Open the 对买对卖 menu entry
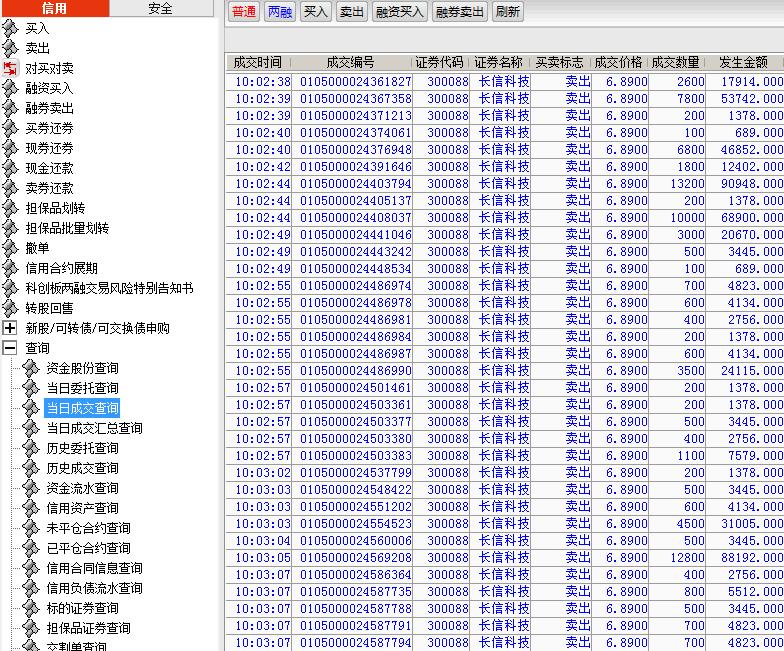Screen dimensions: 784x651 pos(50,68)
